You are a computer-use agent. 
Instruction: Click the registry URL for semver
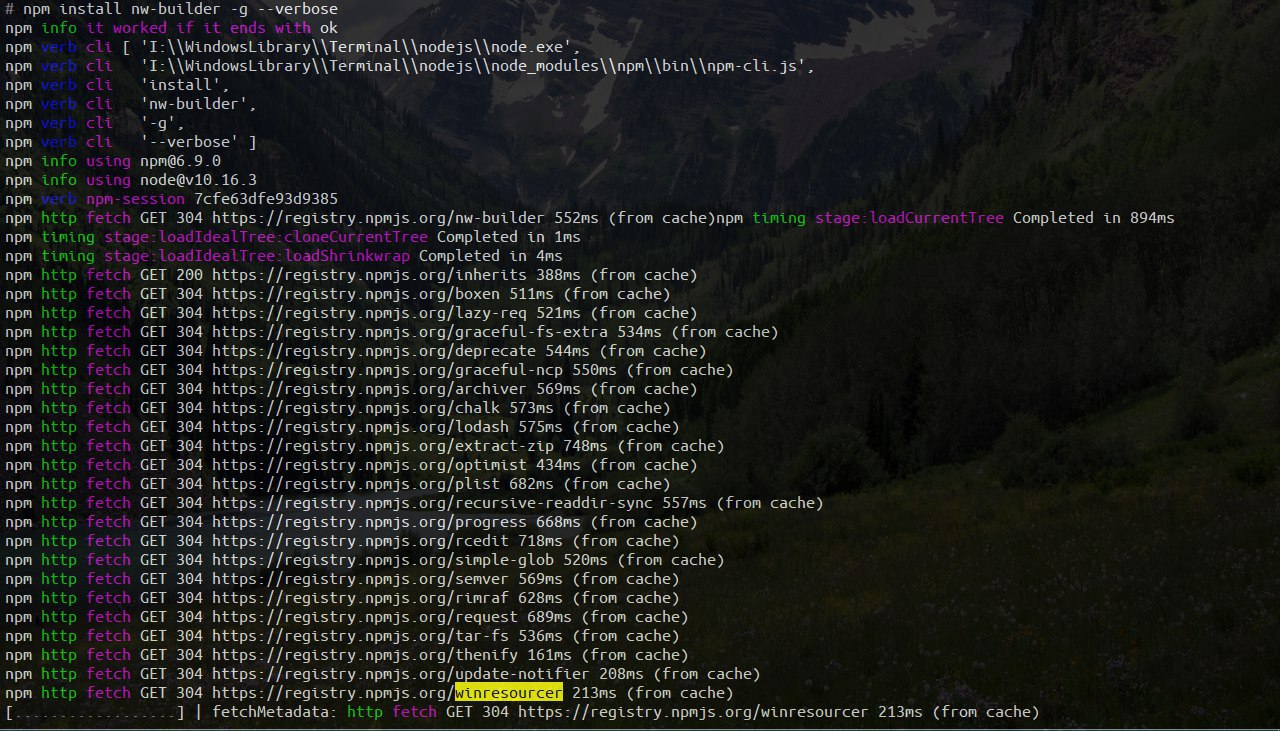360,579
